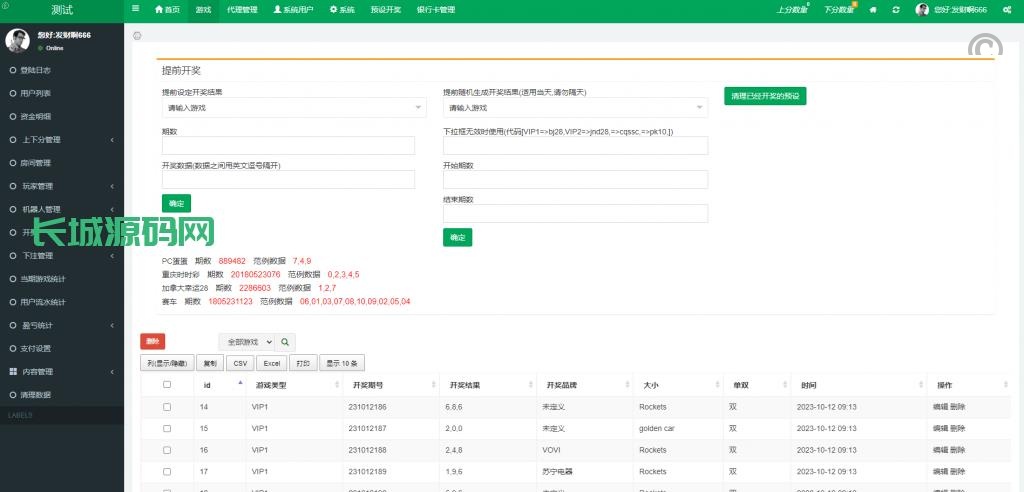Expand the 上下分管理 sidebar menu
Viewport: 1024px width, 492px height.
62,140
